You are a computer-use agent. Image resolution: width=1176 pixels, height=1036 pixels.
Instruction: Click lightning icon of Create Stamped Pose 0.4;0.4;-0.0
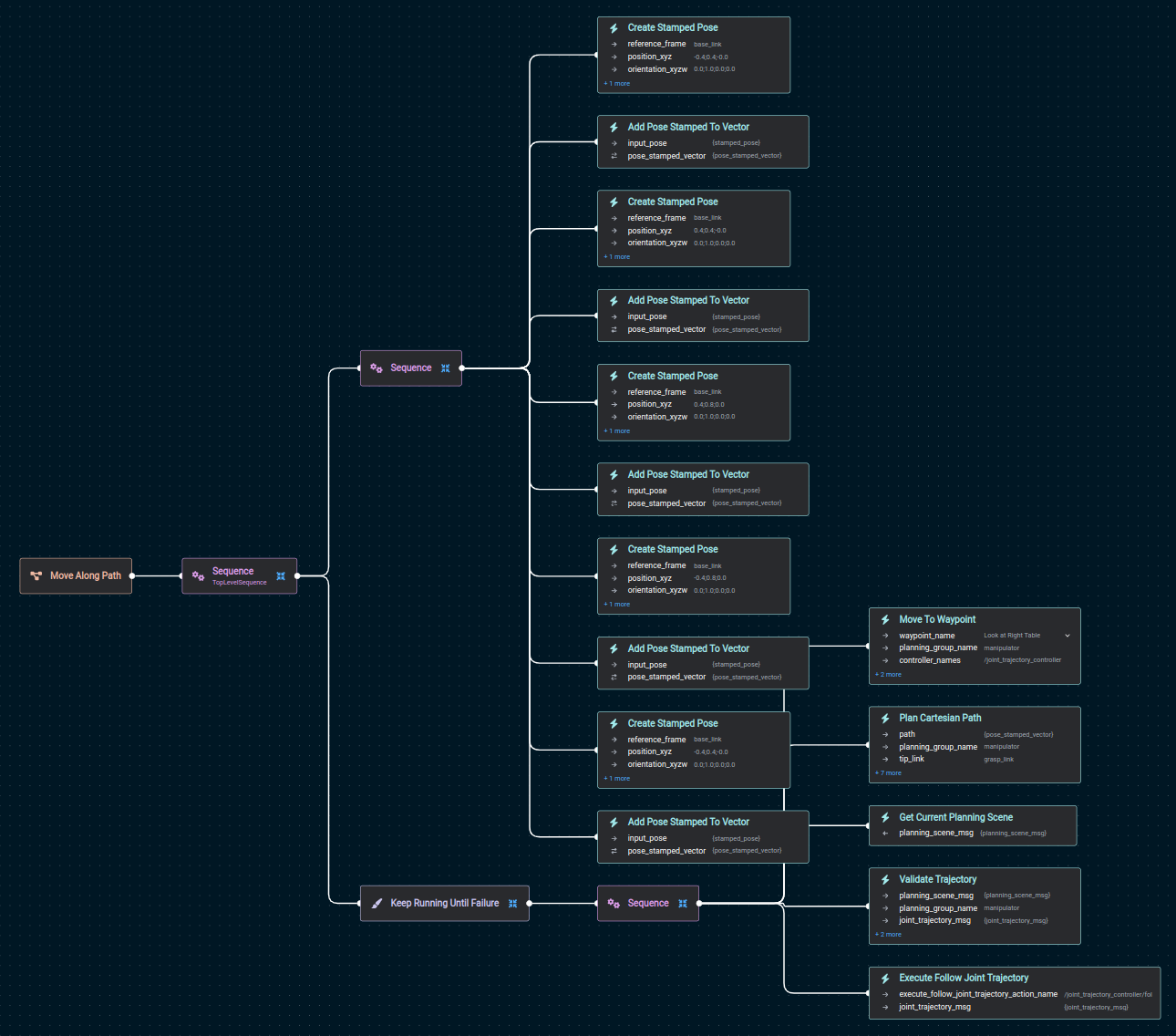click(x=614, y=202)
